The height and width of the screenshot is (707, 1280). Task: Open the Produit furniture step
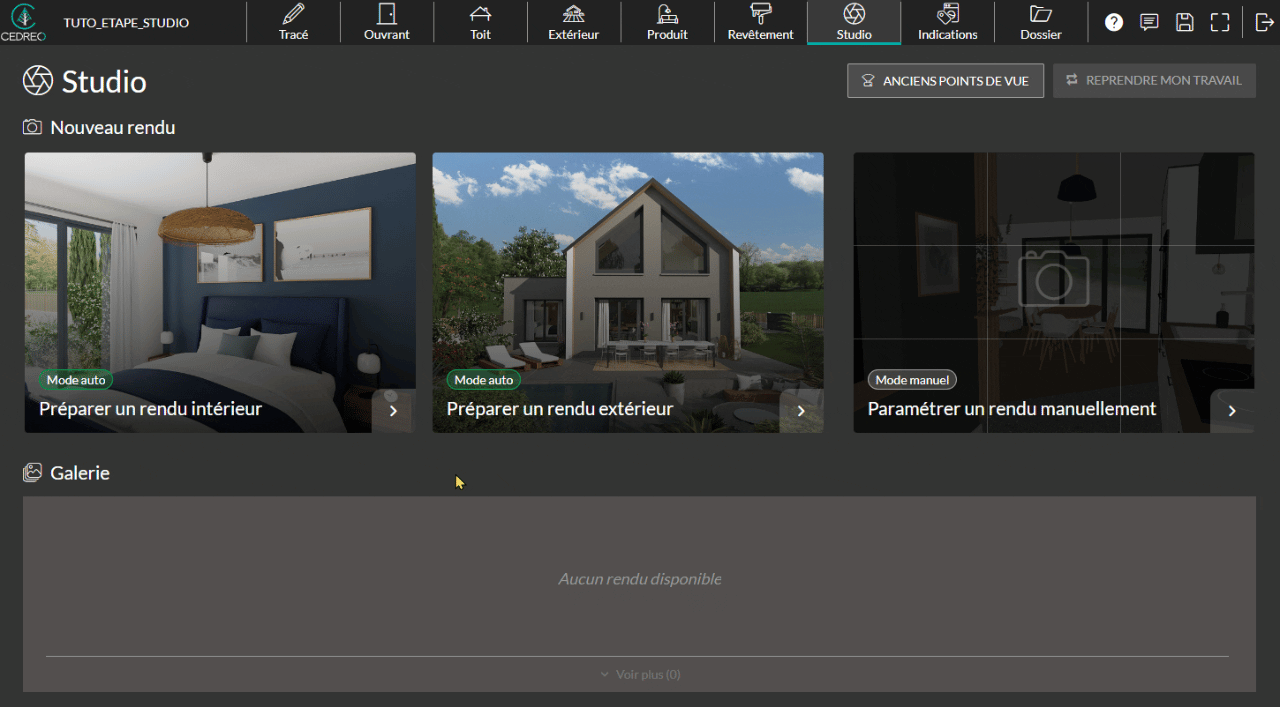[667, 22]
